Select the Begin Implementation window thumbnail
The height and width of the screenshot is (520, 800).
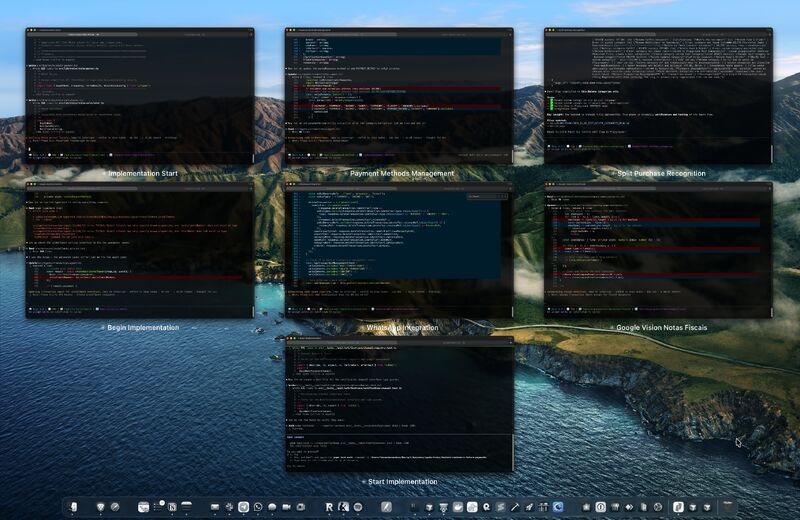pos(140,250)
